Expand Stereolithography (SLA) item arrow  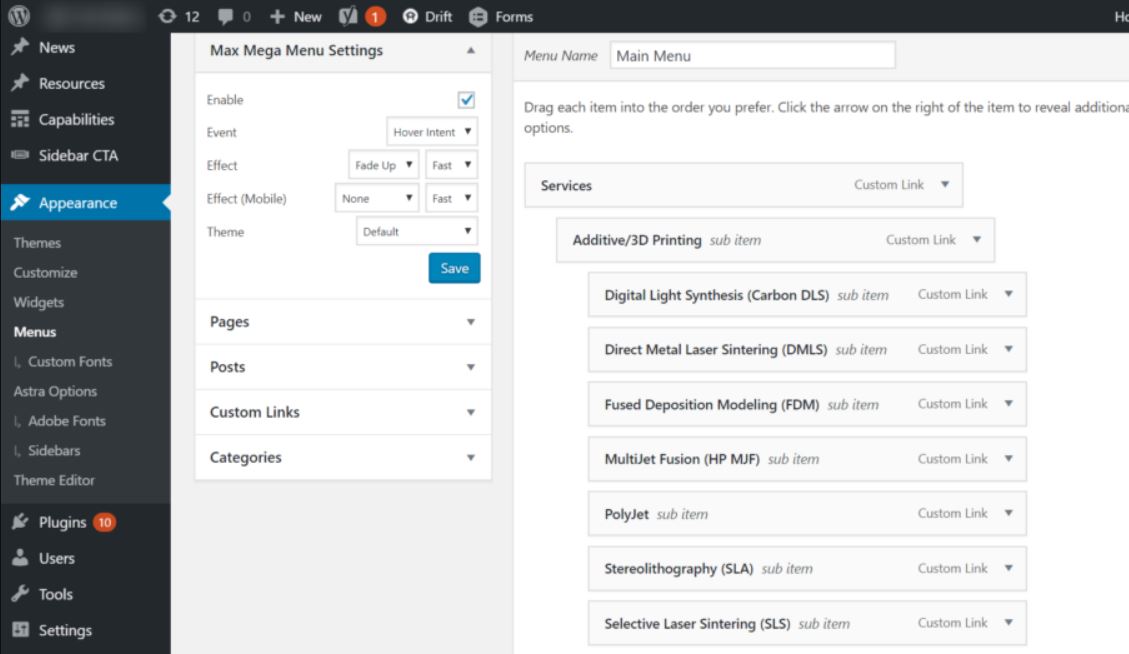pos(1008,568)
